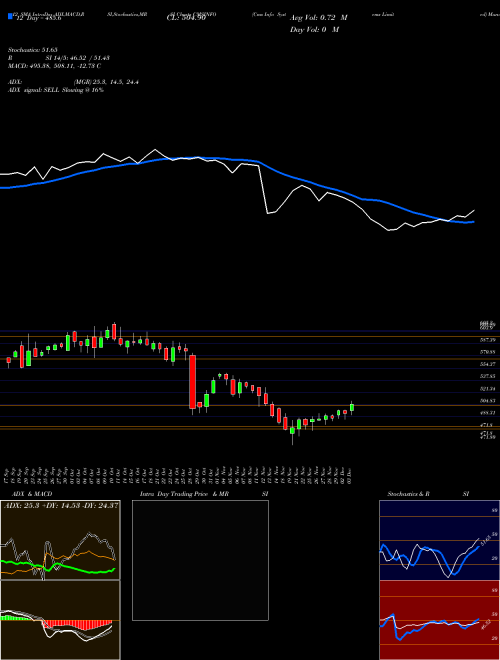Click the 'Stochastics: 51.63' reading
Viewport: 500px width, 660px height.
(32, 50)
